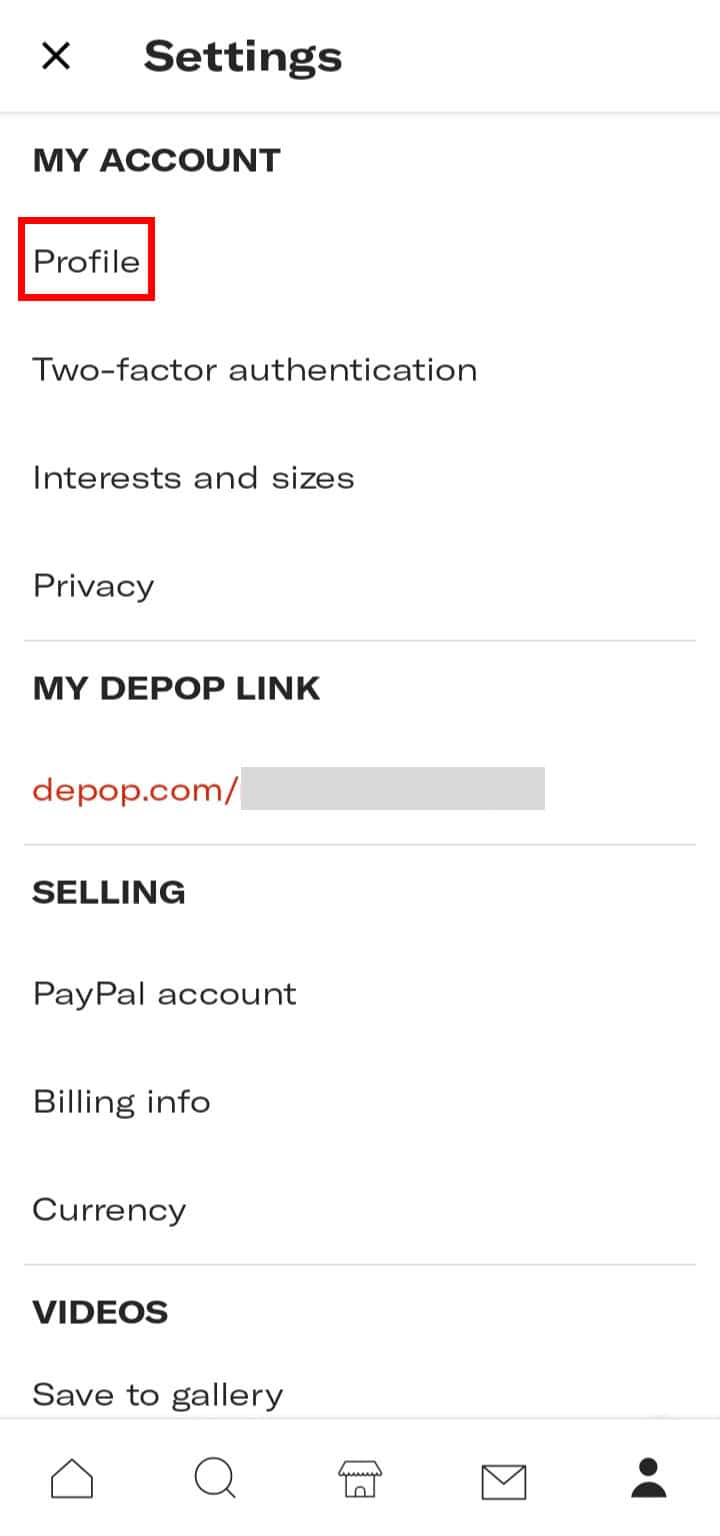Open Interests and sizes settings
The width and height of the screenshot is (720, 1536).
tap(193, 477)
